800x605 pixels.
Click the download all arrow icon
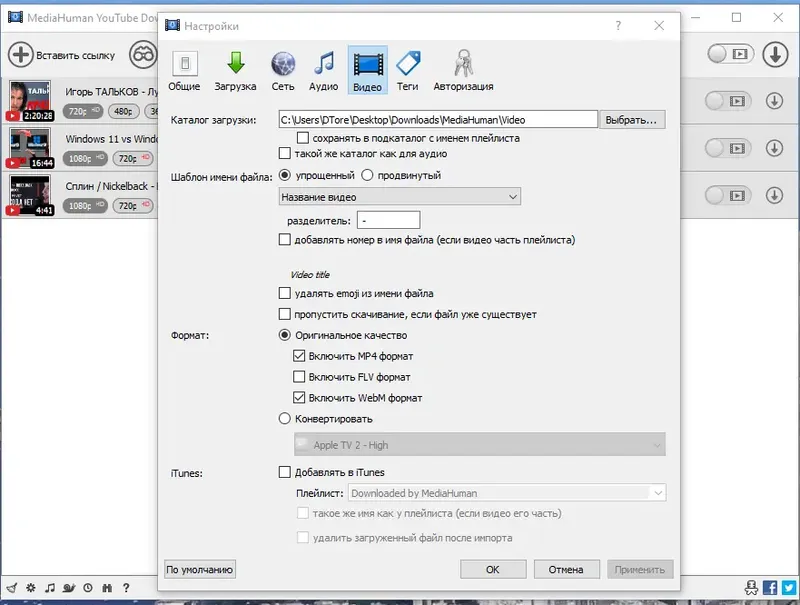coord(776,54)
